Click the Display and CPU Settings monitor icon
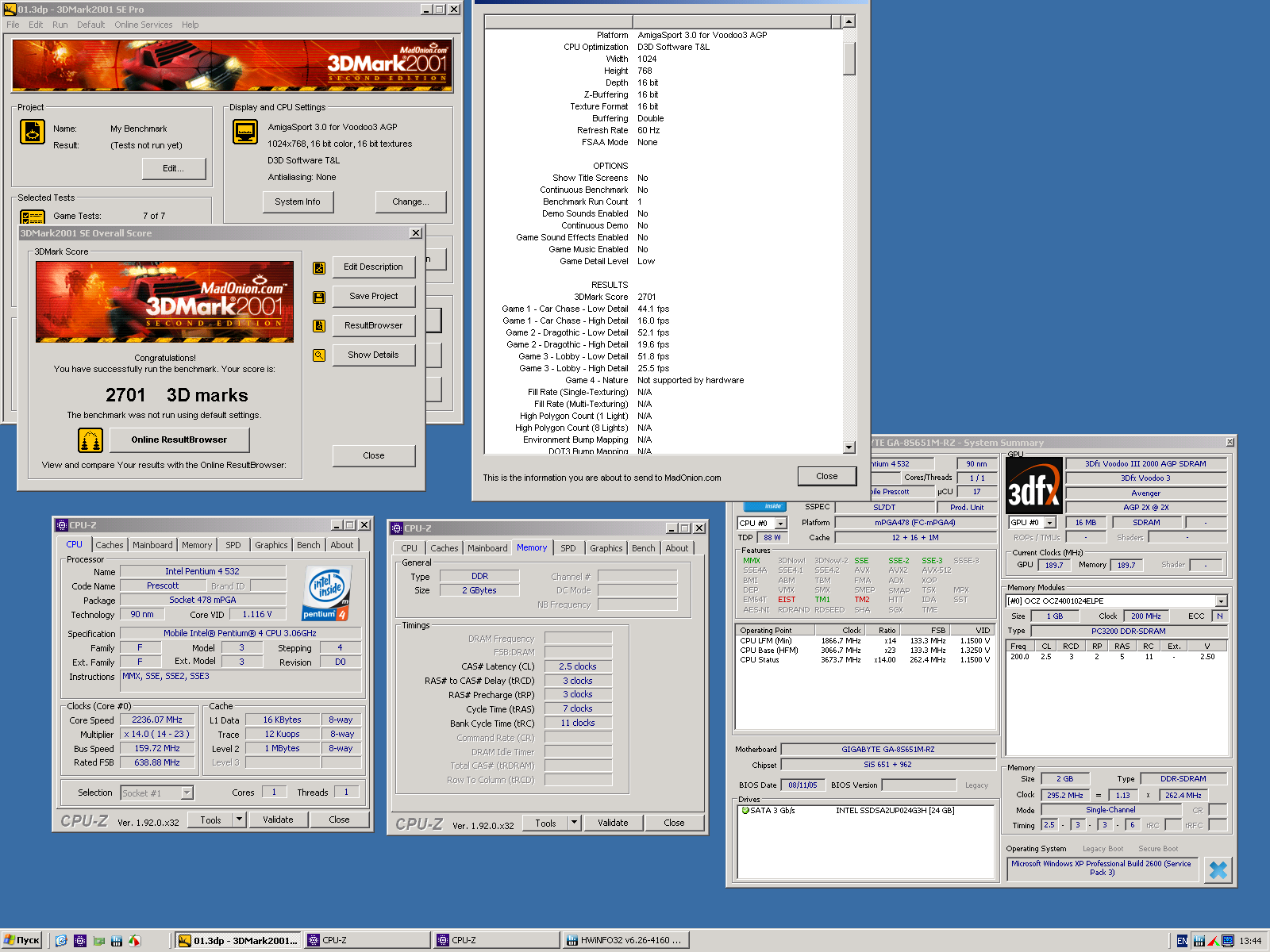The height and width of the screenshot is (952, 1270). click(245, 132)
